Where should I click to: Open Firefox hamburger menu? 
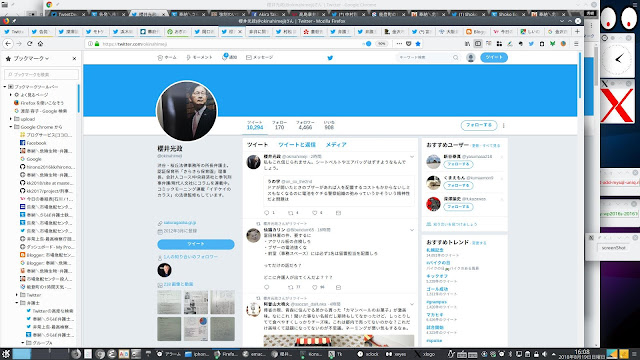(x=576, y=44)
